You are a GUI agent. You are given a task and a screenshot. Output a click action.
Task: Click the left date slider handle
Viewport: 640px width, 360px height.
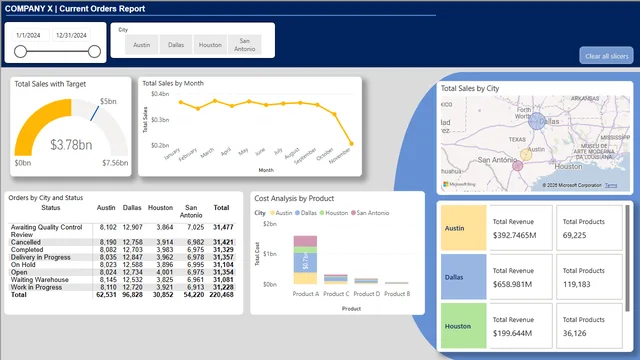point(20,51)
